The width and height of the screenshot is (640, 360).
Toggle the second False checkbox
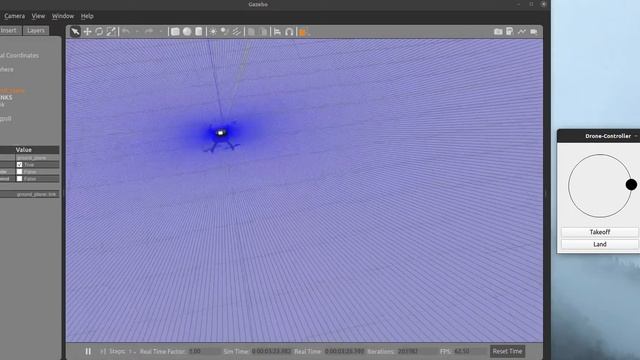tap(19, 179)
